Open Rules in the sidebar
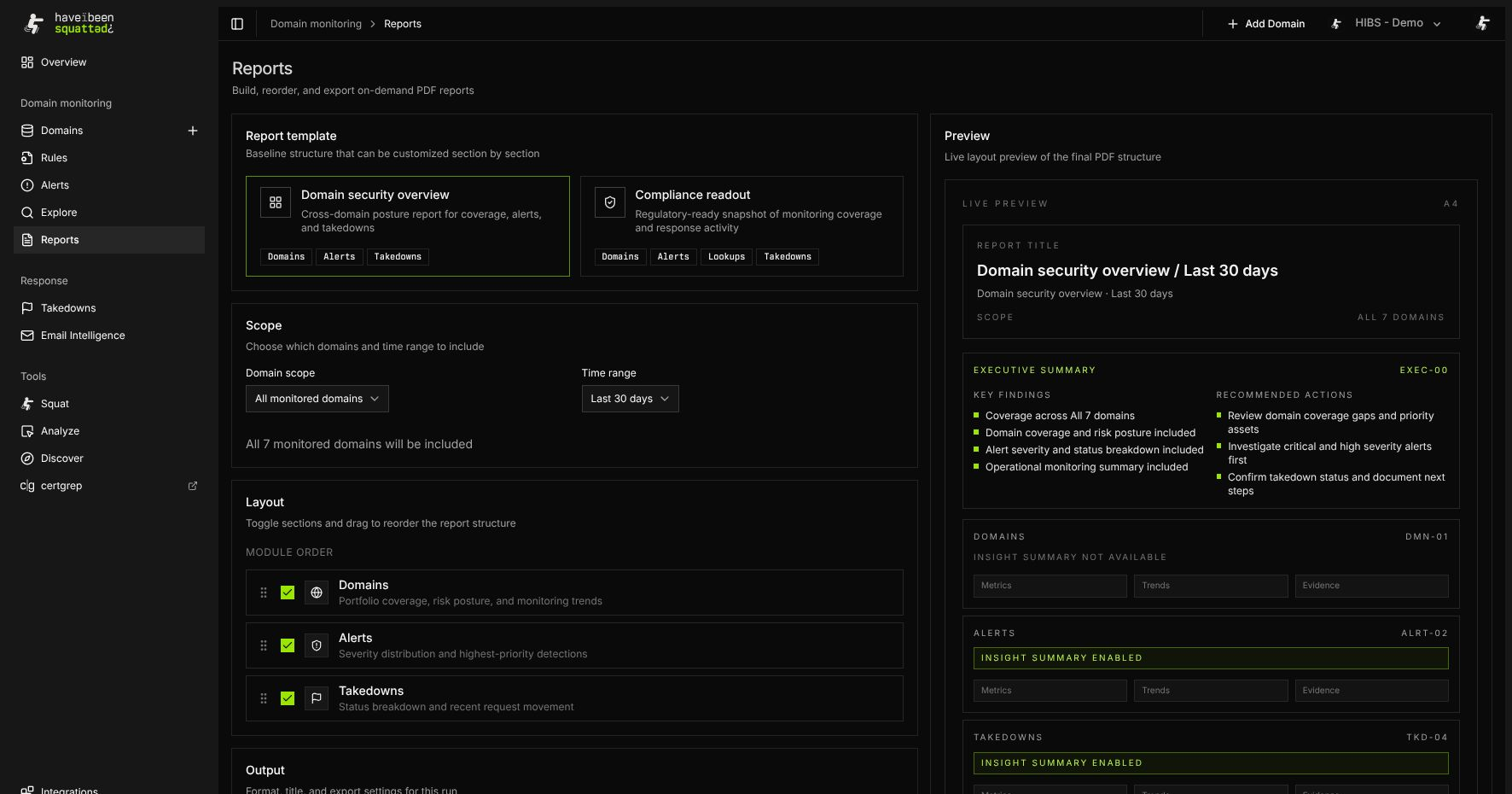This screenshot has height=794, width=1512. pyautogui.click(x=109, y=158)
